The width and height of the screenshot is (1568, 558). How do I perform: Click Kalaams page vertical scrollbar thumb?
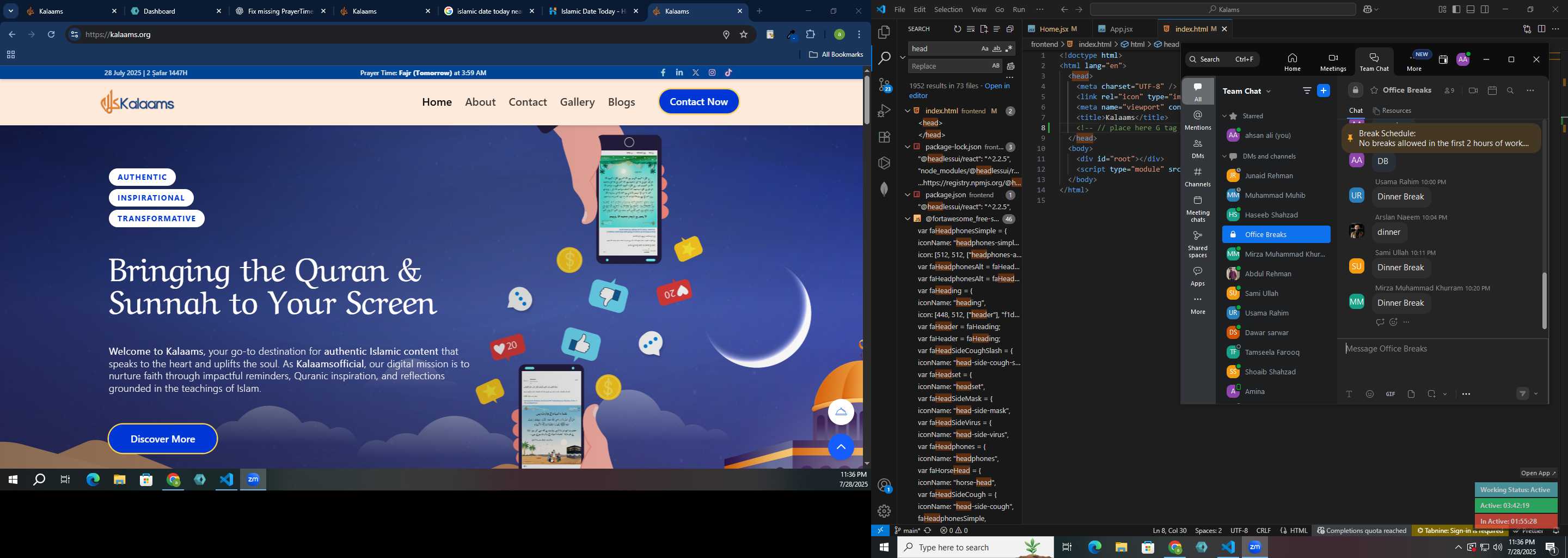point(867,100)
